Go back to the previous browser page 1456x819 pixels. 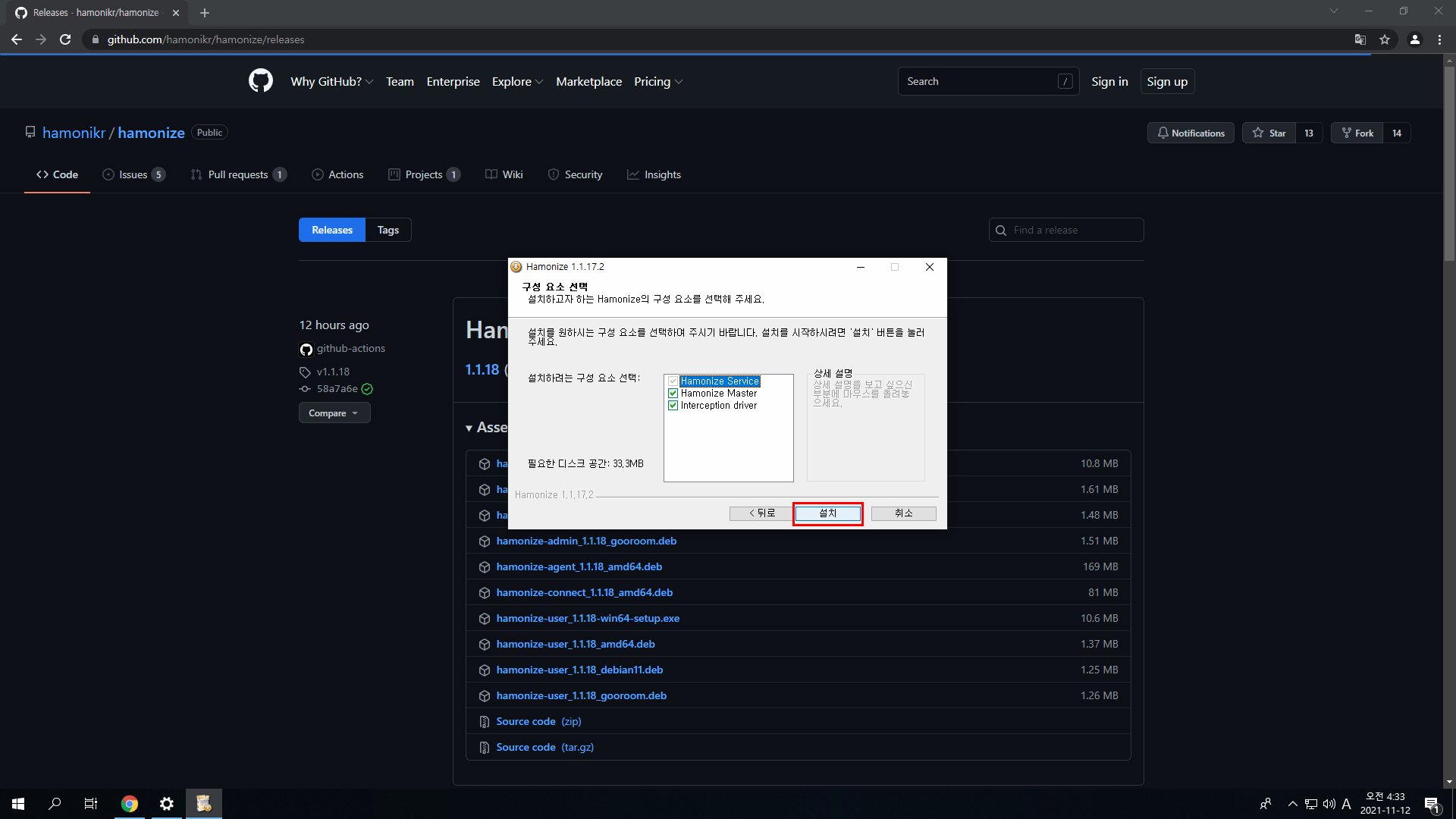tap(17, 39)
